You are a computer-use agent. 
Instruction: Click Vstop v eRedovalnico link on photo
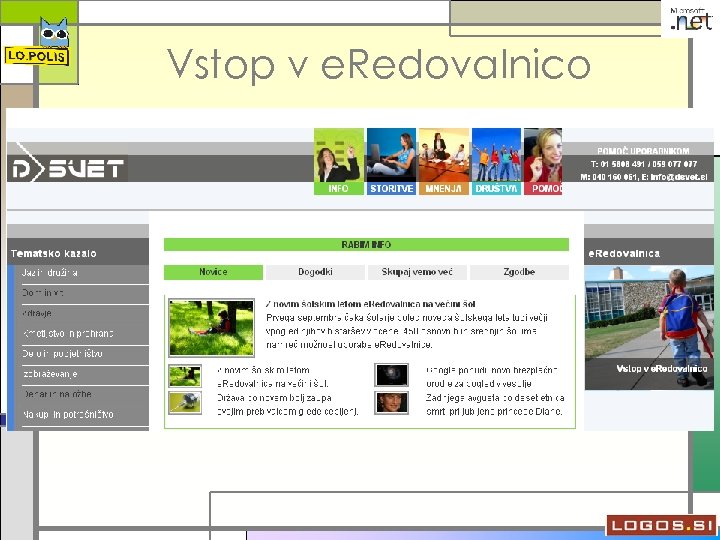662,369
